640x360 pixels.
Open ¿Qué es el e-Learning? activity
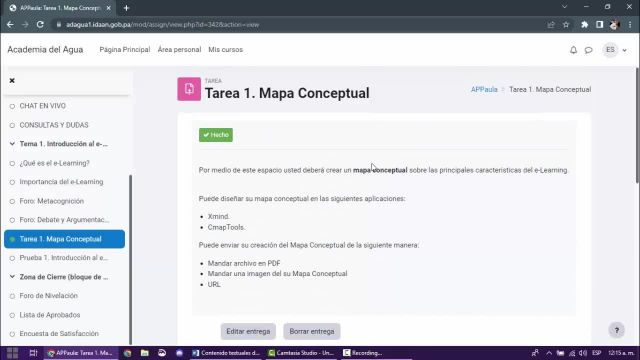[54, 163]
